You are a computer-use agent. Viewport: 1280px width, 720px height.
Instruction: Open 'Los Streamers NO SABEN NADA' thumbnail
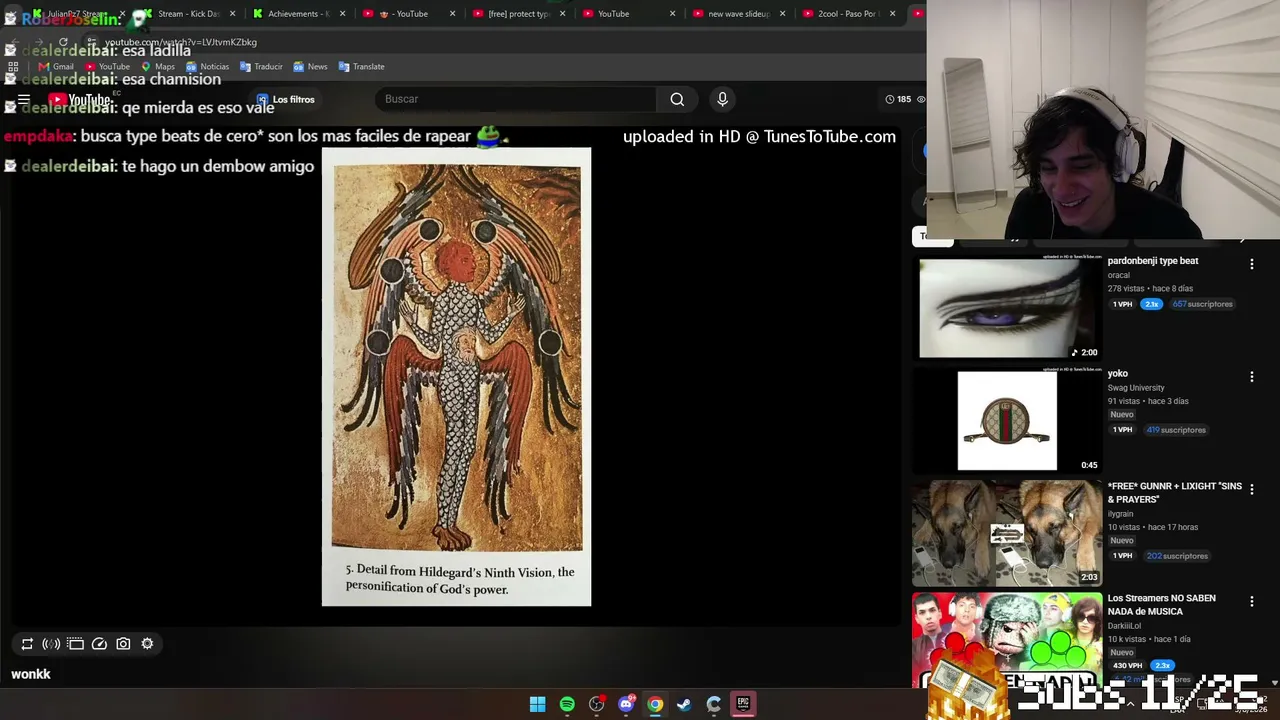(x=1007, y=640)
